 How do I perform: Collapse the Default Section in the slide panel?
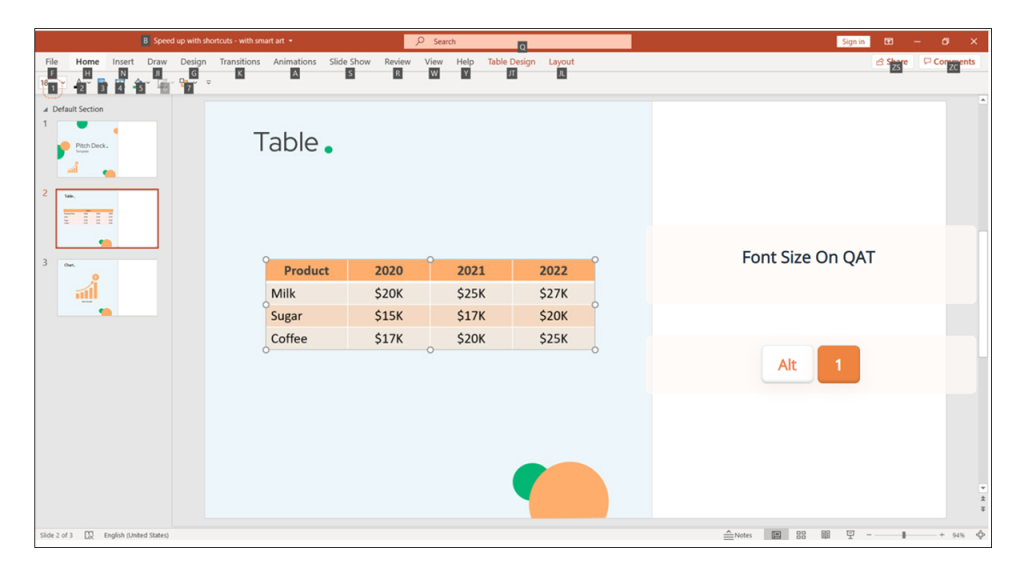[46, 109]
